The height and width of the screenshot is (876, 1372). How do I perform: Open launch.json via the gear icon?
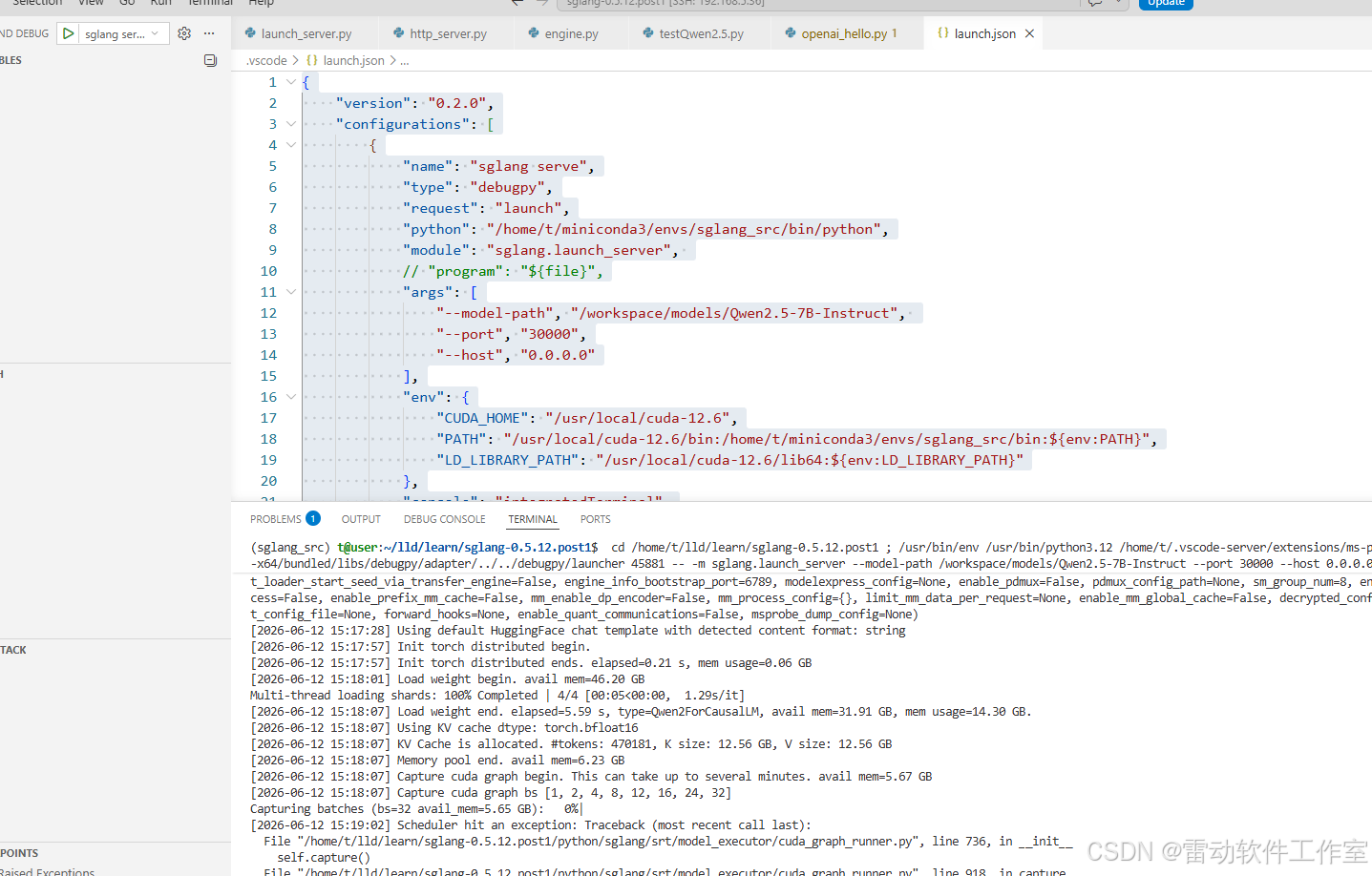coord(184,33)
